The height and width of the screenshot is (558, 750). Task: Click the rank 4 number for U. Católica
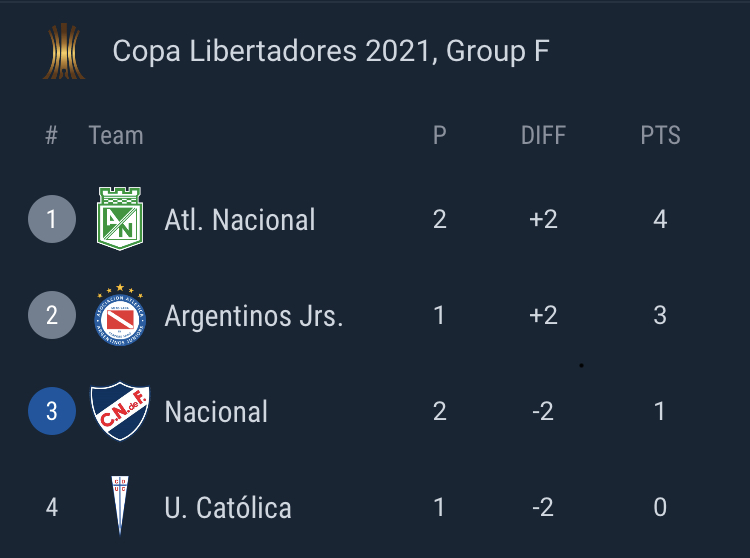click(x=52, y=507)
